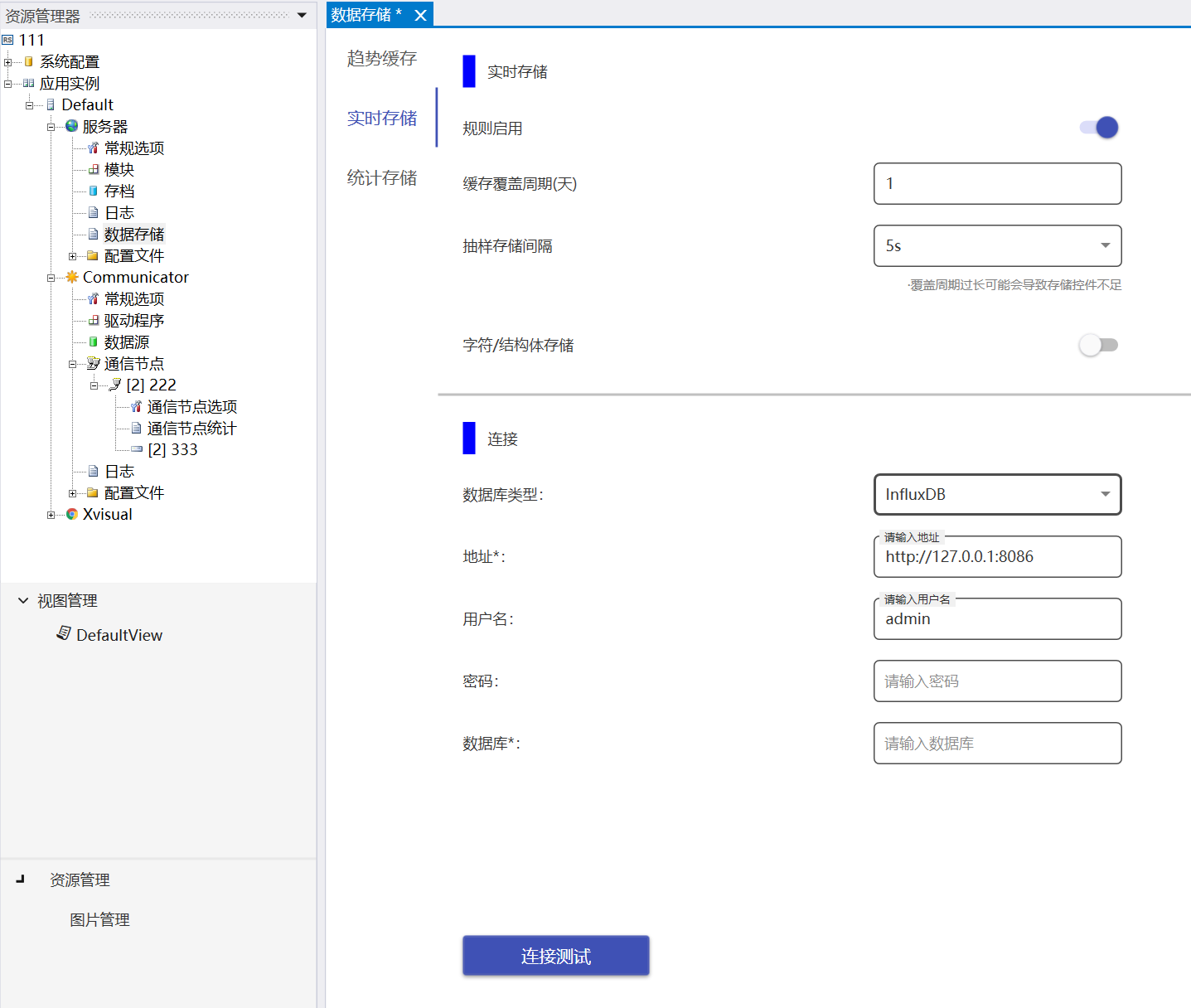Switch to the 趋势缓存 tab
Screen dimensions: 1191x1008
(382, 59)
